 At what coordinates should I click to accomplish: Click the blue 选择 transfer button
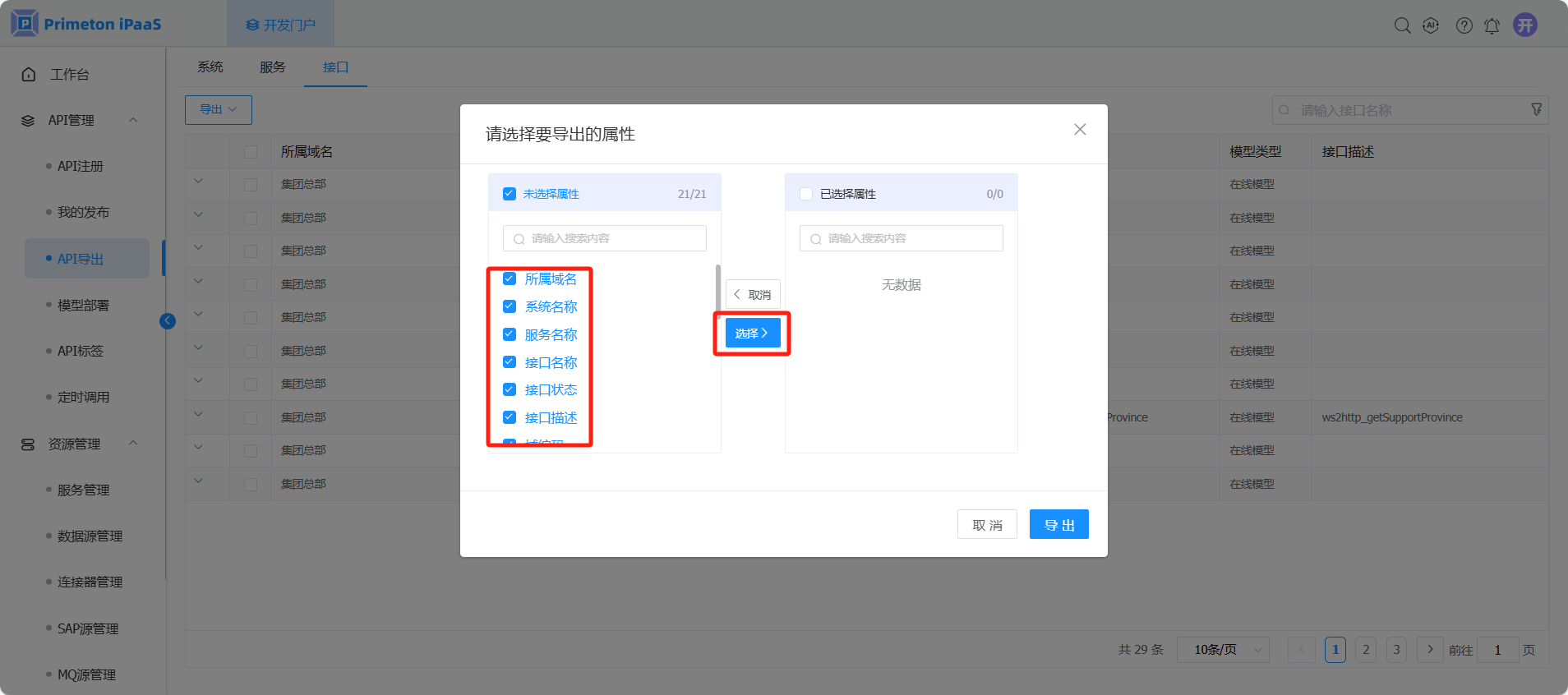[752, 333]
